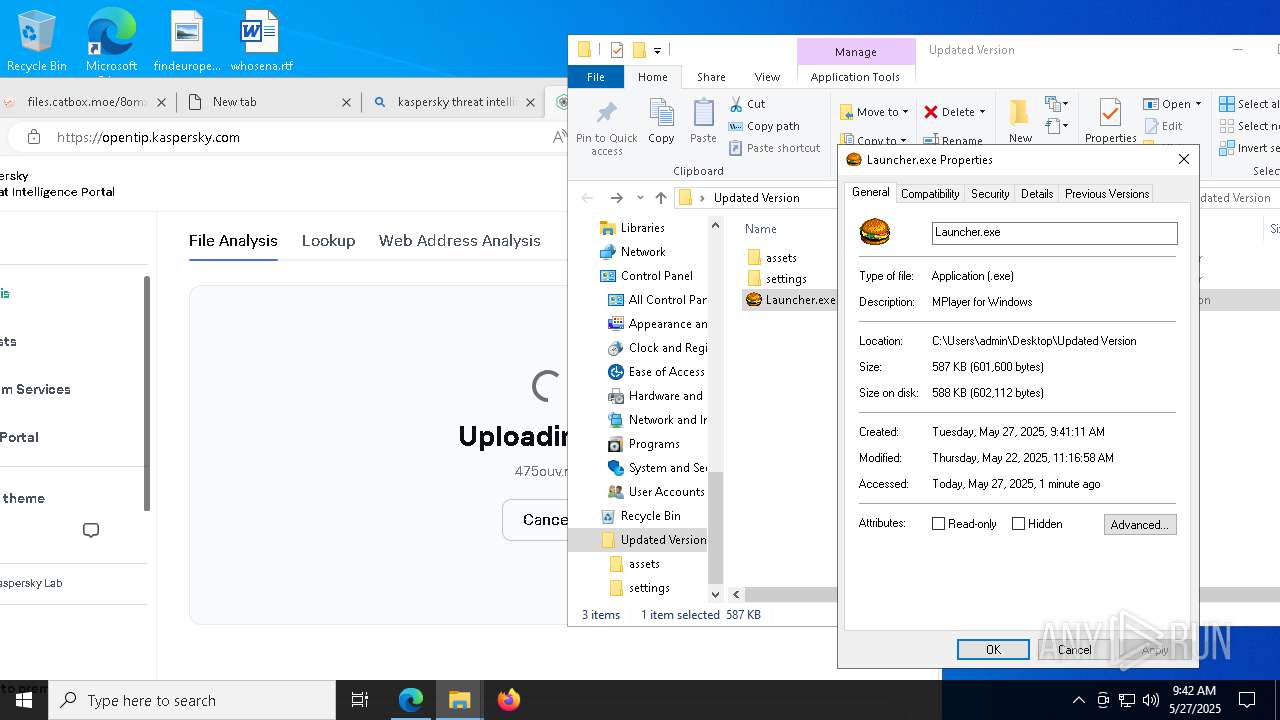Open Web Address Analysis on Kaspersky page
The height and width of the screenshot is (720, 1280).
pos(459,241)
